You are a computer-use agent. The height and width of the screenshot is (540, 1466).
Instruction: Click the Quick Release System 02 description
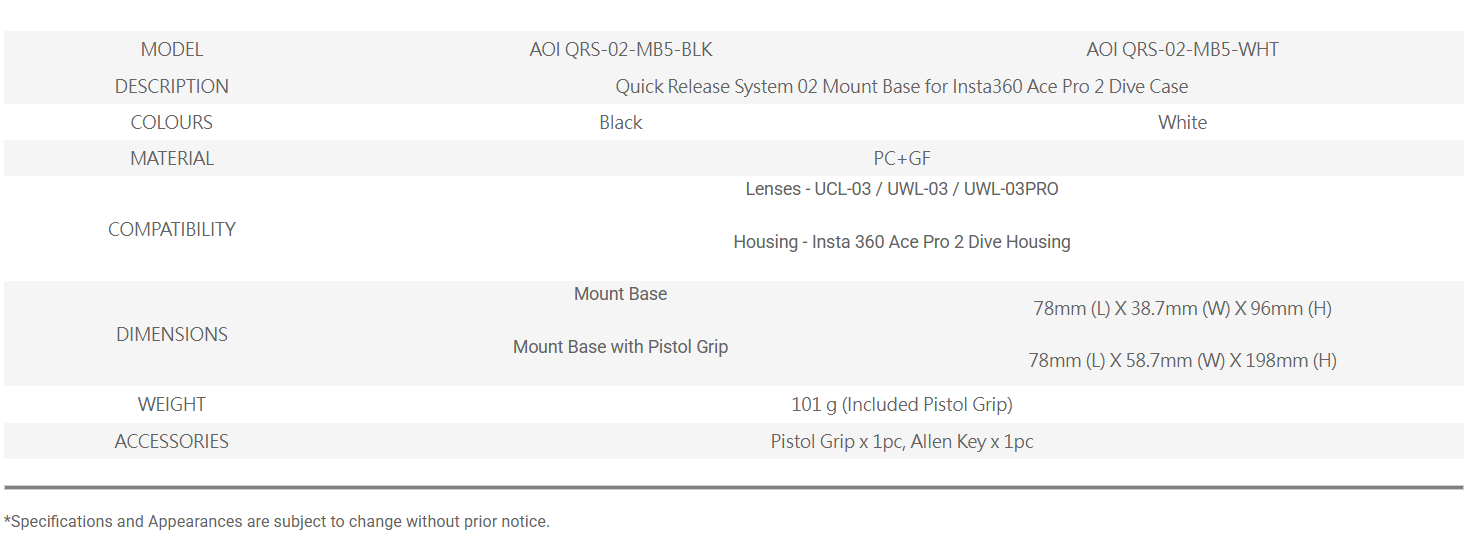click(x=902, y=86)
